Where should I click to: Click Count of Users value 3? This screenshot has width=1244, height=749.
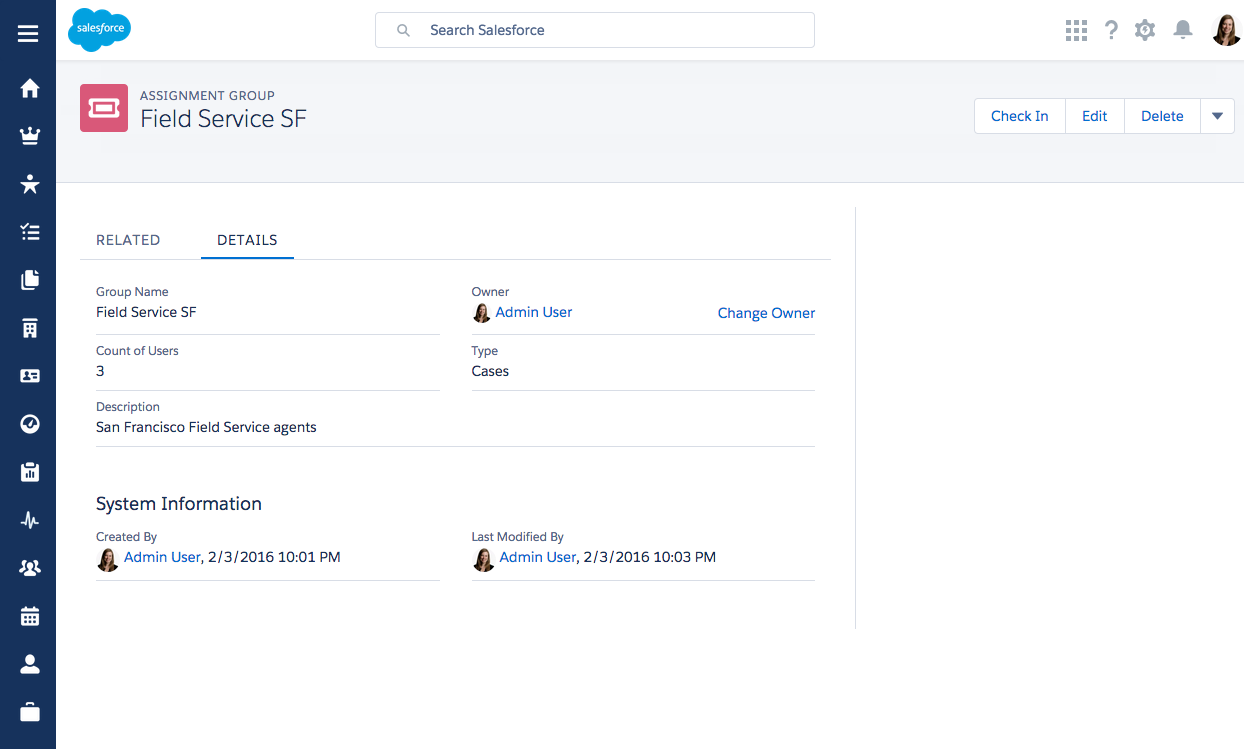[x=100, y=371]
